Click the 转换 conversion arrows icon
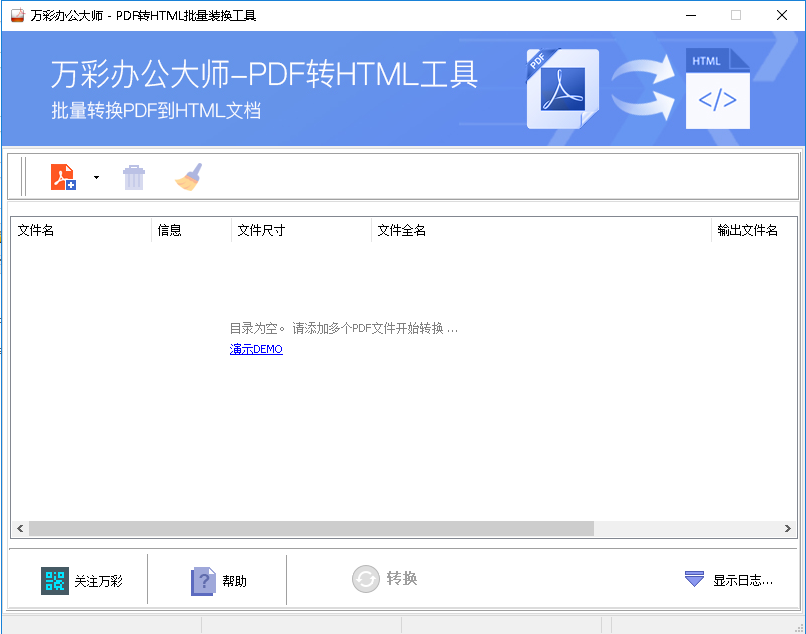The width and height of the screenshot is (806, 634). [x=363, y=580]
